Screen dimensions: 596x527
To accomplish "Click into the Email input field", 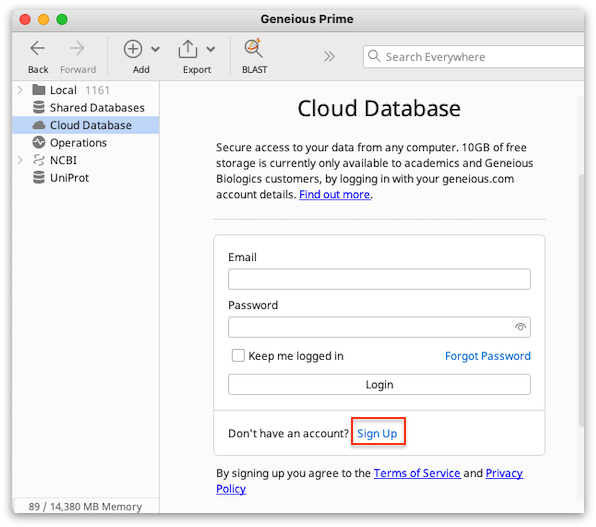I will tap(379, 279).
